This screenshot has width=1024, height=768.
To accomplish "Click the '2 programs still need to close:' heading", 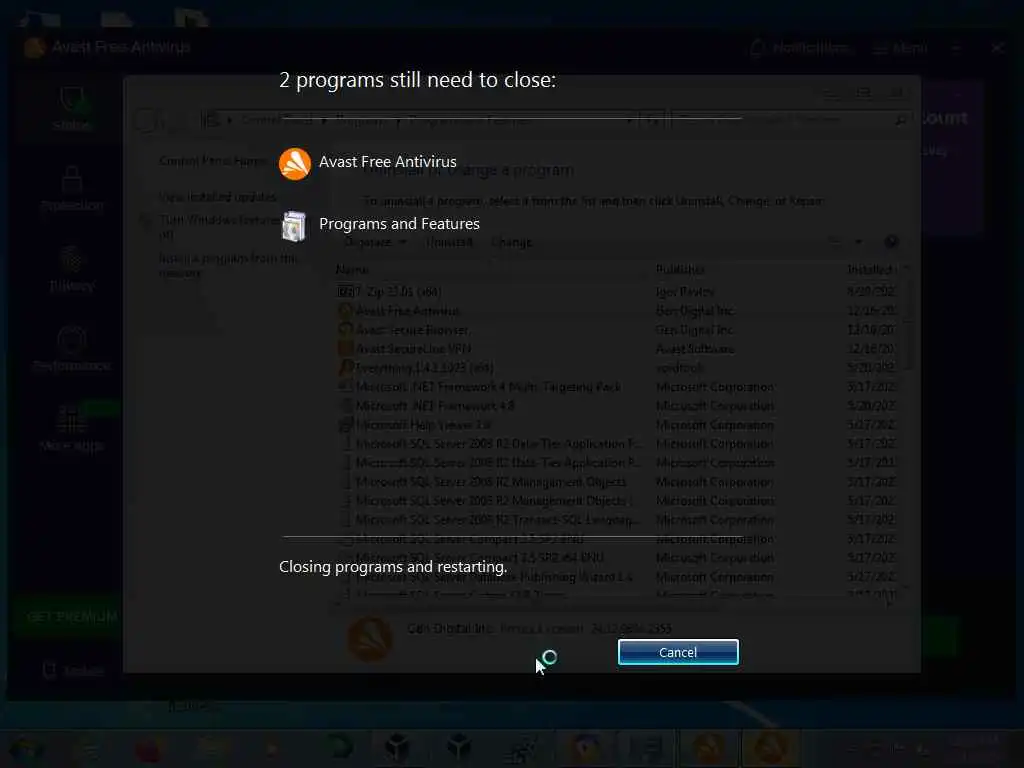I will click(x=417, y=80).
